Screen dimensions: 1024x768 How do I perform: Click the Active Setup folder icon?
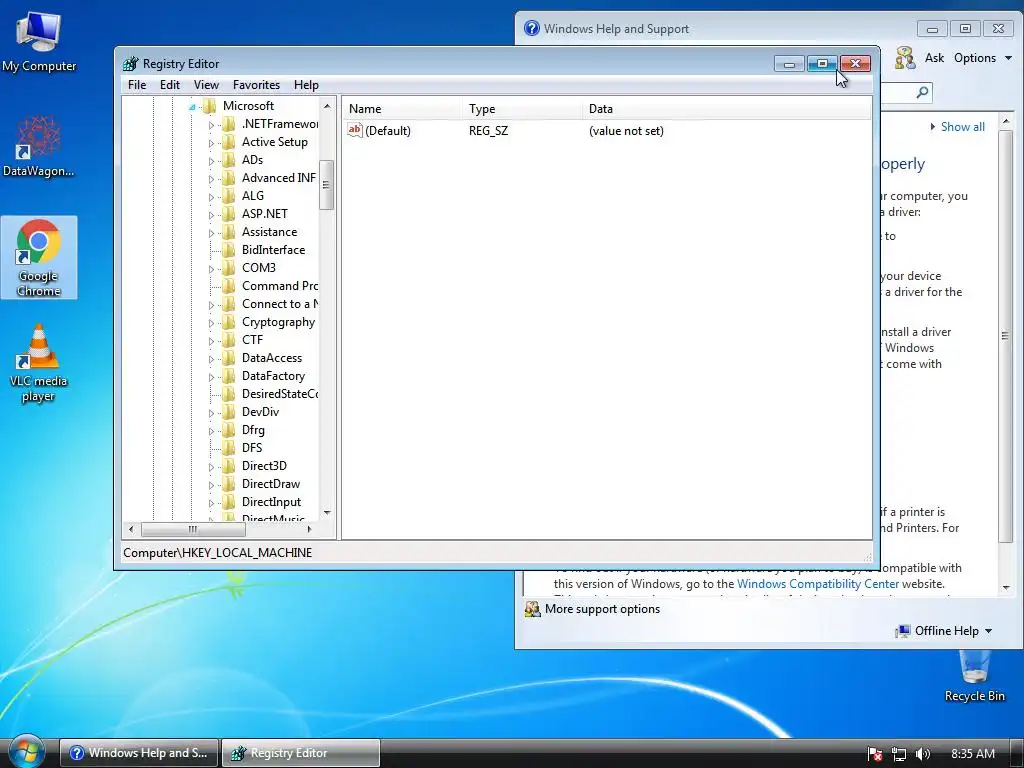coord(229,142)
